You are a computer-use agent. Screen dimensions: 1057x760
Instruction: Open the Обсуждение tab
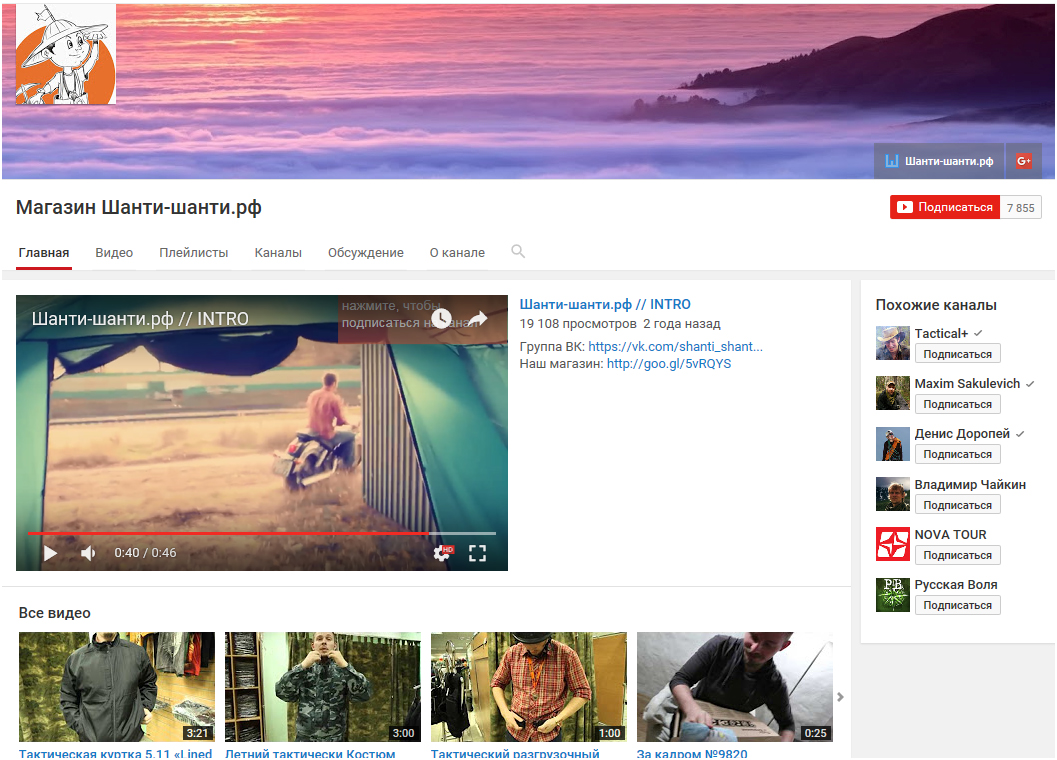pyautogui.click(x=365, y=253)
